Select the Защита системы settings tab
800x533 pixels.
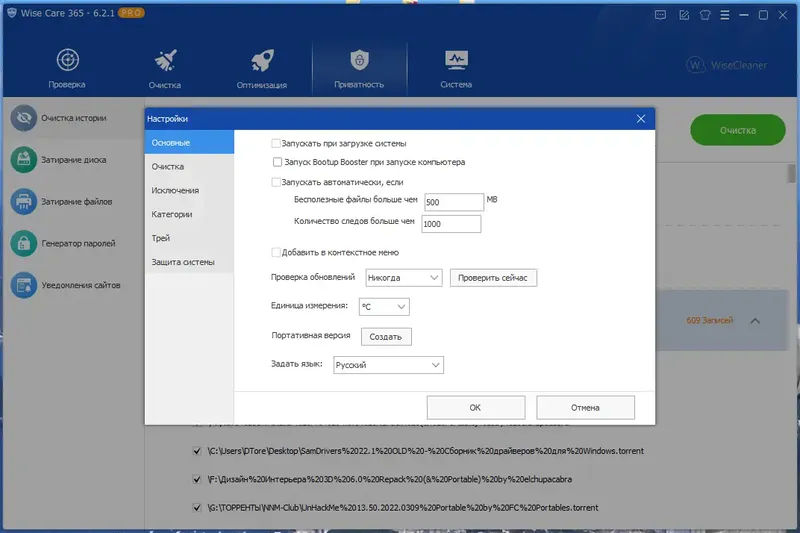(x=189, y=262)
